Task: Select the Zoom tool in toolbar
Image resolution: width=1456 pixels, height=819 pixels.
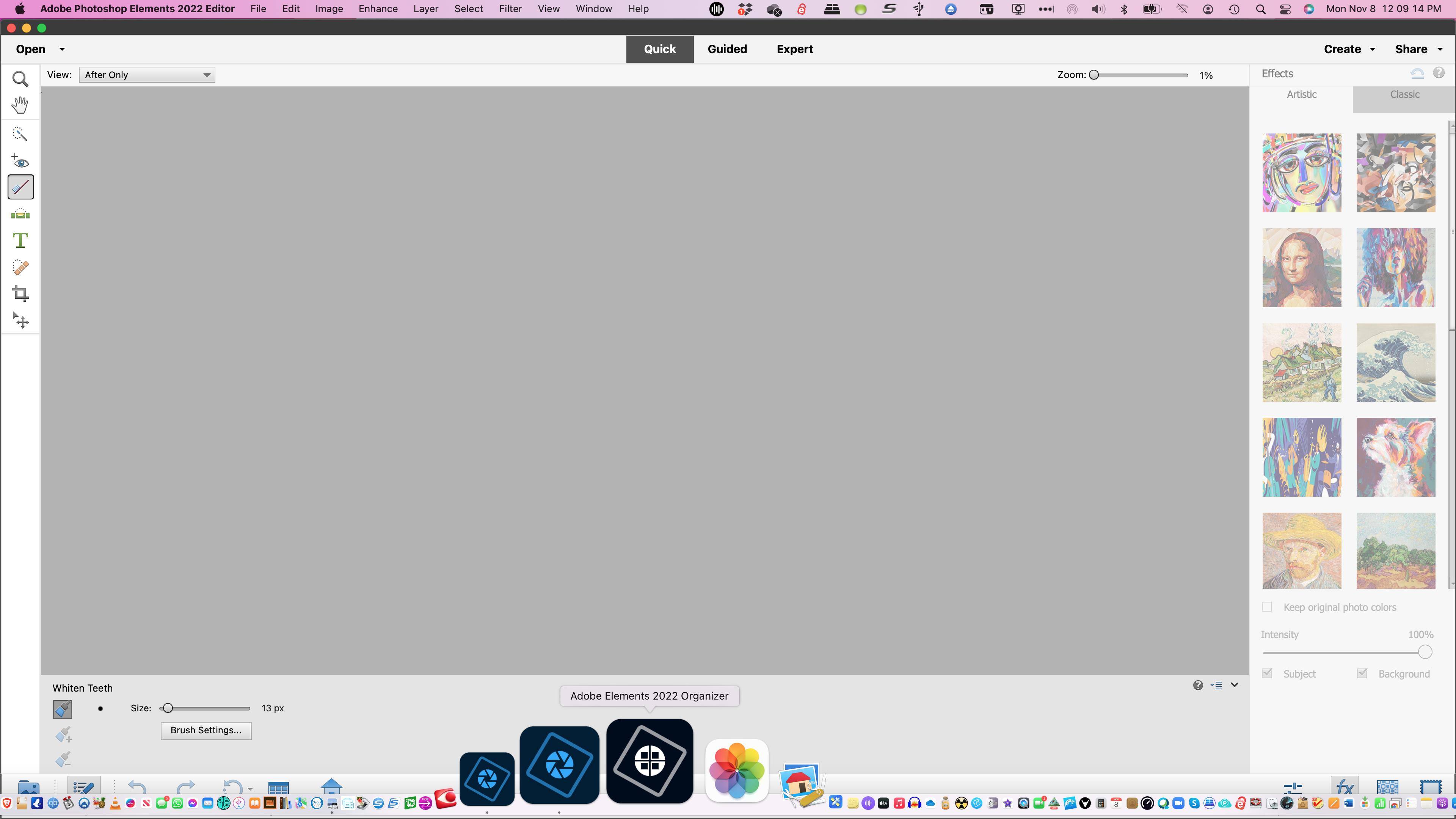Action: pos(20,79)
